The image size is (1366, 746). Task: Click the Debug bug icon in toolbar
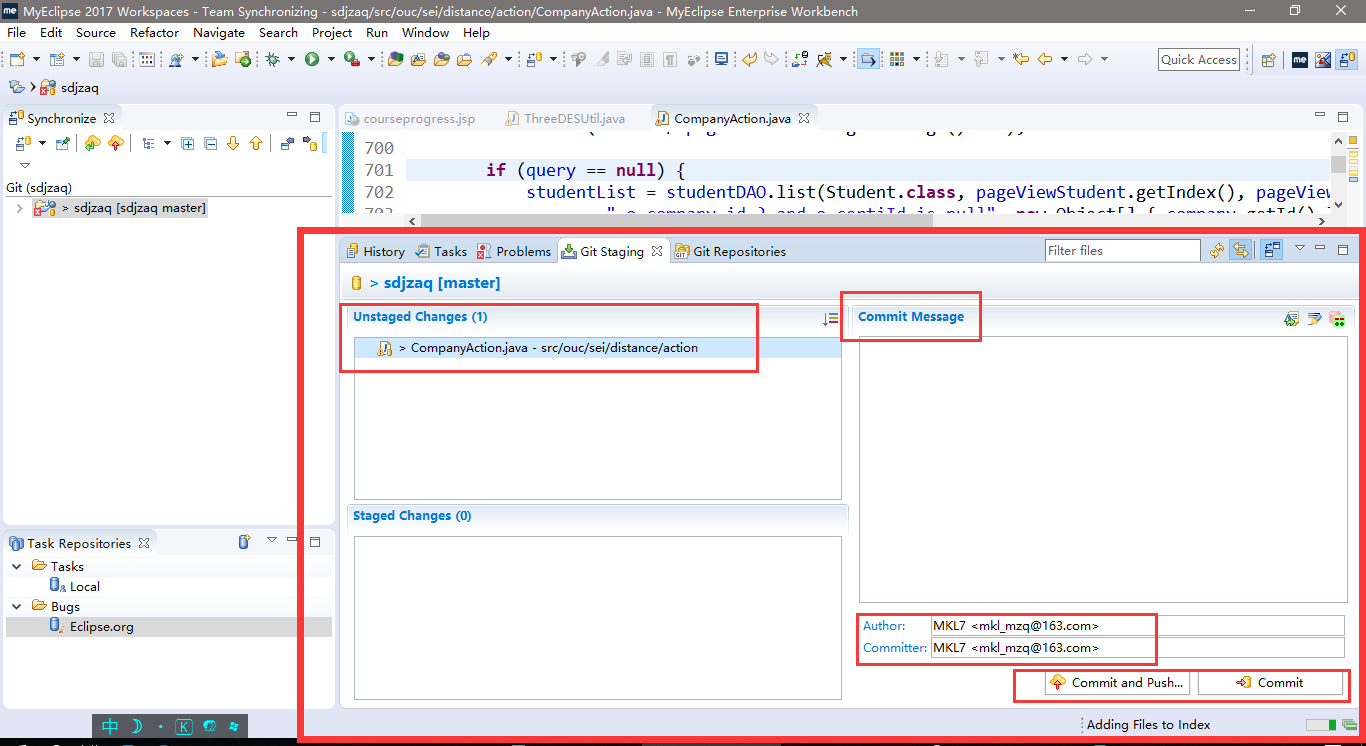(x=272, y=60)
